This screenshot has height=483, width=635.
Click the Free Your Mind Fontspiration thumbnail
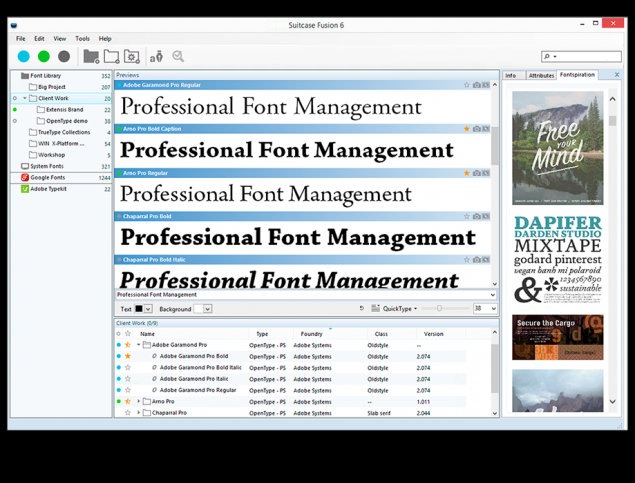tap(558, 148)
